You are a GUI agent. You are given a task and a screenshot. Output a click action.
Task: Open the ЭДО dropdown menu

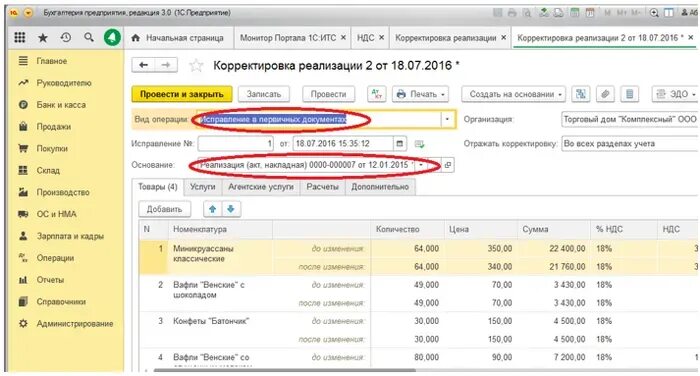[675, 94]
